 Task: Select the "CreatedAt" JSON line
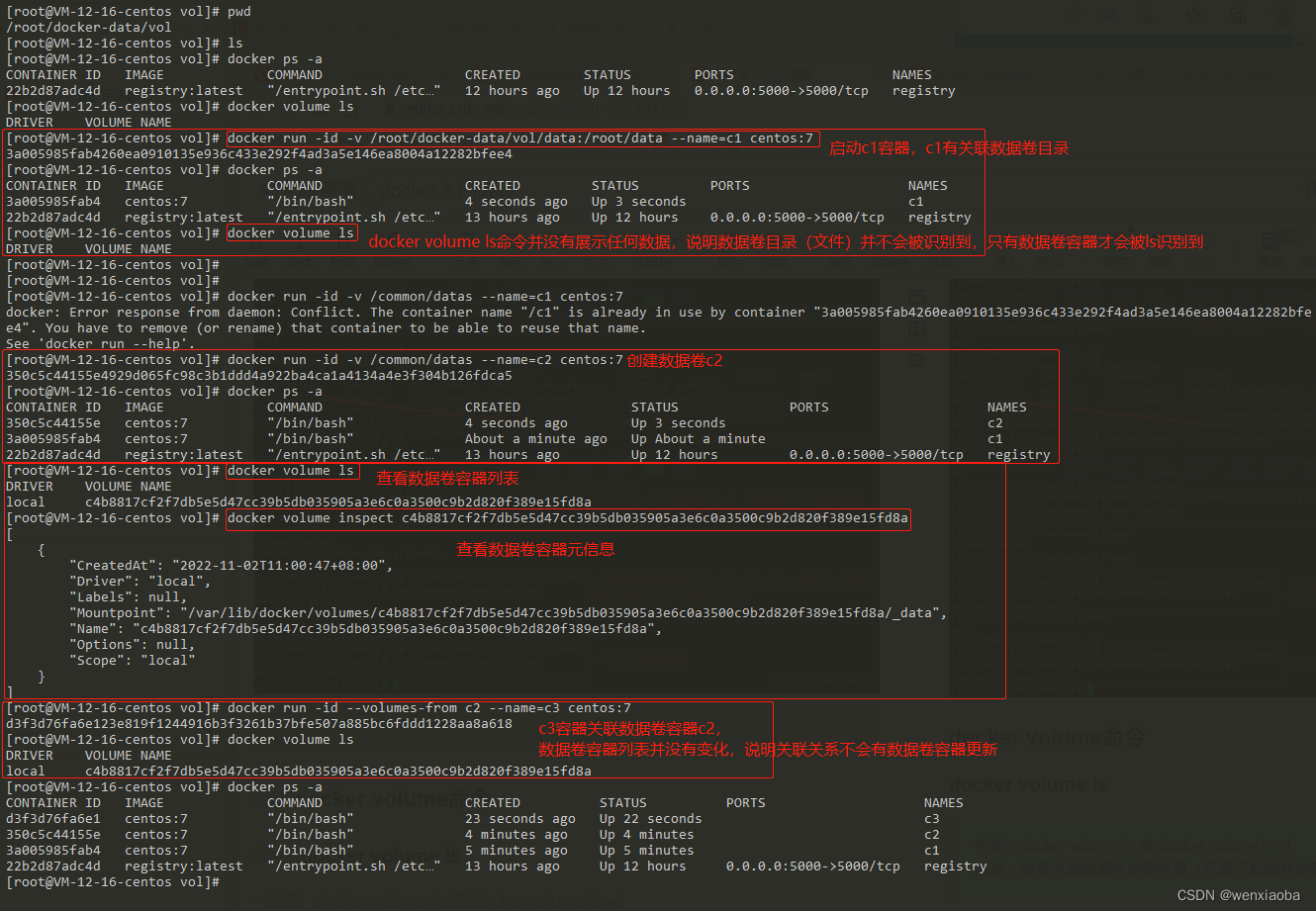[232, 566]
